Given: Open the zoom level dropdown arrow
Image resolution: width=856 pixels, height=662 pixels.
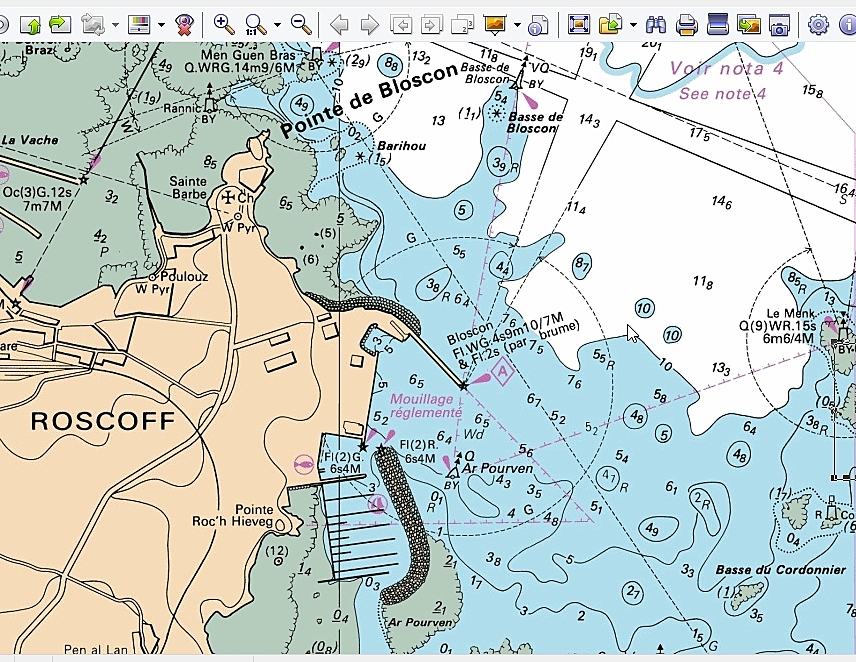Looking at the screenshot, I should click(277, 25).
